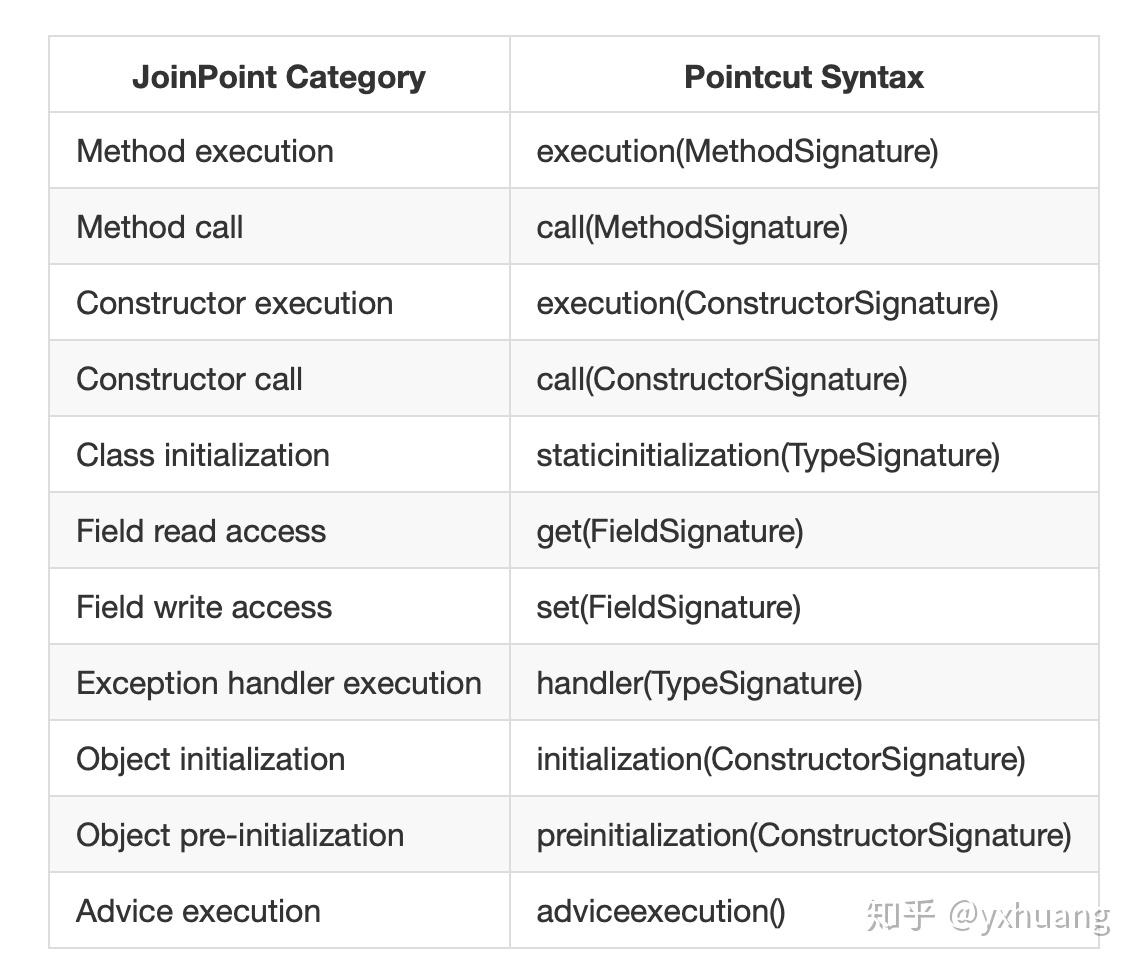Select the Constructor call cell

tap(190, 379)
